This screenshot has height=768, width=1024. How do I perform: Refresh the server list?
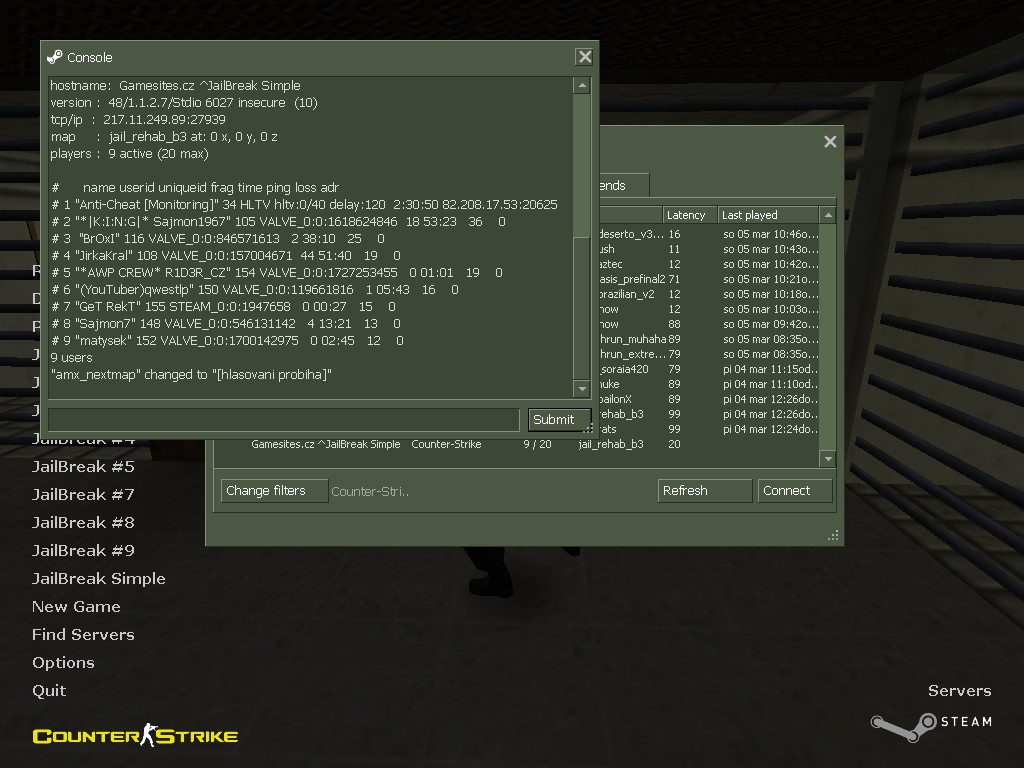(705, 490)
